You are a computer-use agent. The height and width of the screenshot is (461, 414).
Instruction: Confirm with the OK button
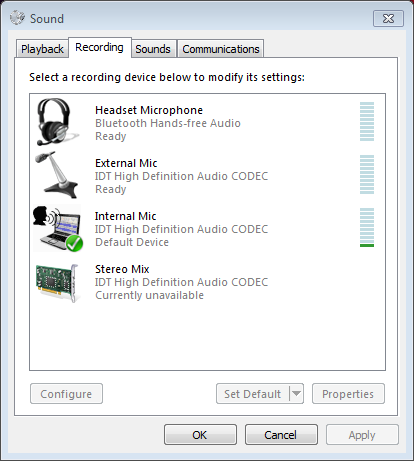coord(200,435)
